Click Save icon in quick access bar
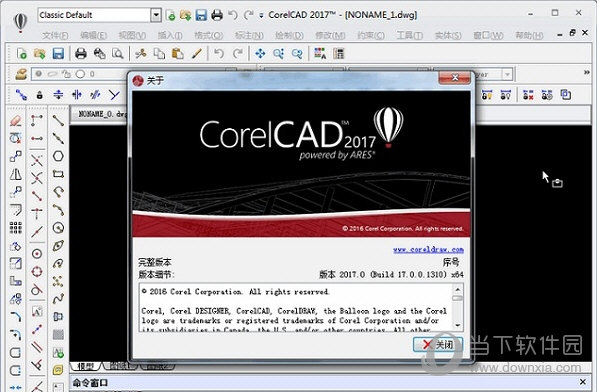Image resolution: width=597 pixels, height=392 pixels. (201, 15)
